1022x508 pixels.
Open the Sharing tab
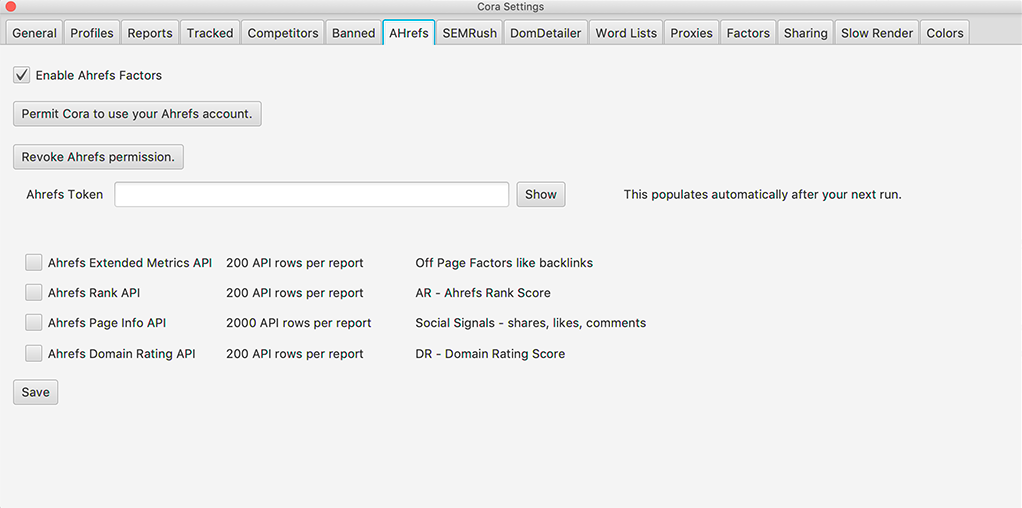[x=806, y=33]
